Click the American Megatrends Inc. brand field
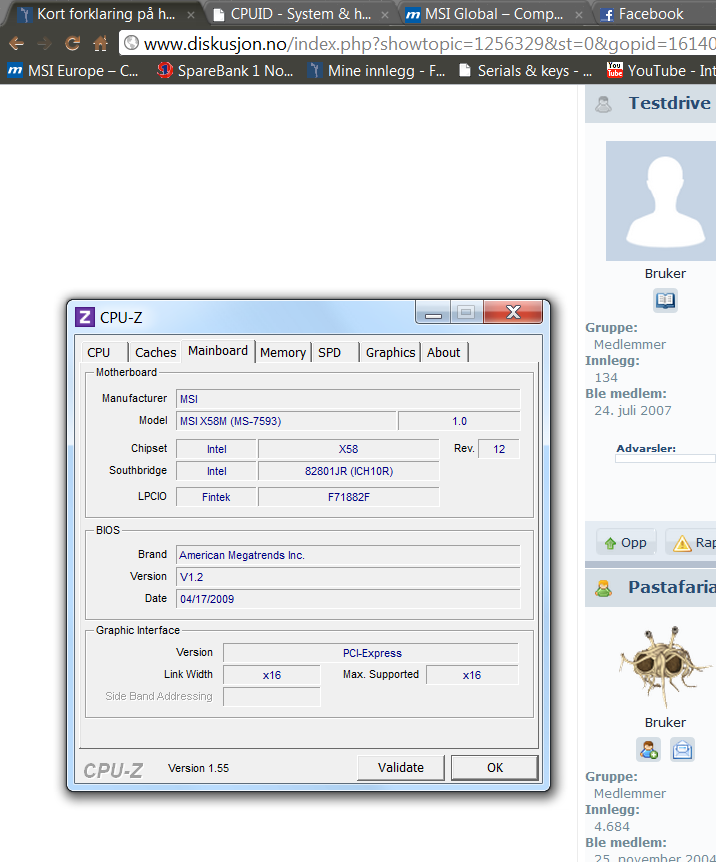This screenshot has width=716, height=862. tap(348, 555)
